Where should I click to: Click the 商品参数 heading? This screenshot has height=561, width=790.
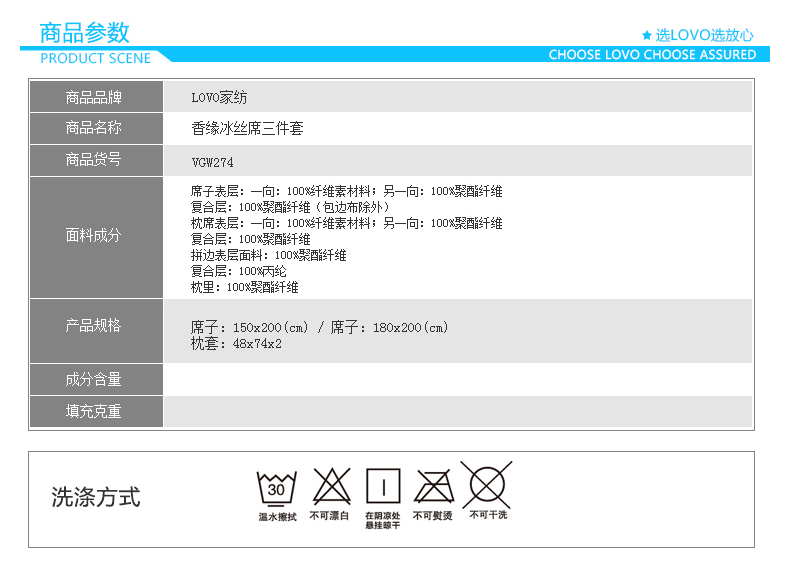coord(85,33)
